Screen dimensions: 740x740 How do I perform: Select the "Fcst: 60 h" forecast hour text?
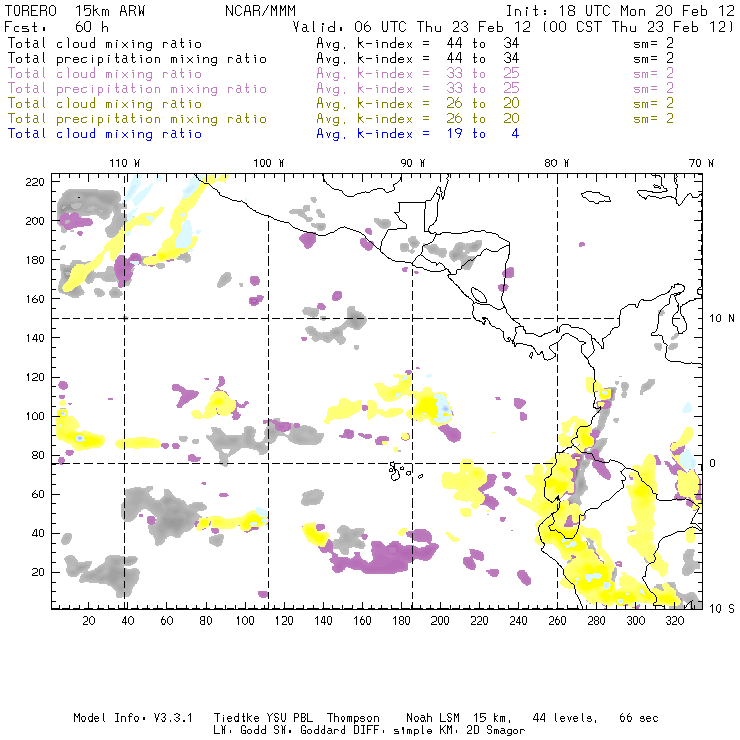click(x=57, y=27)
